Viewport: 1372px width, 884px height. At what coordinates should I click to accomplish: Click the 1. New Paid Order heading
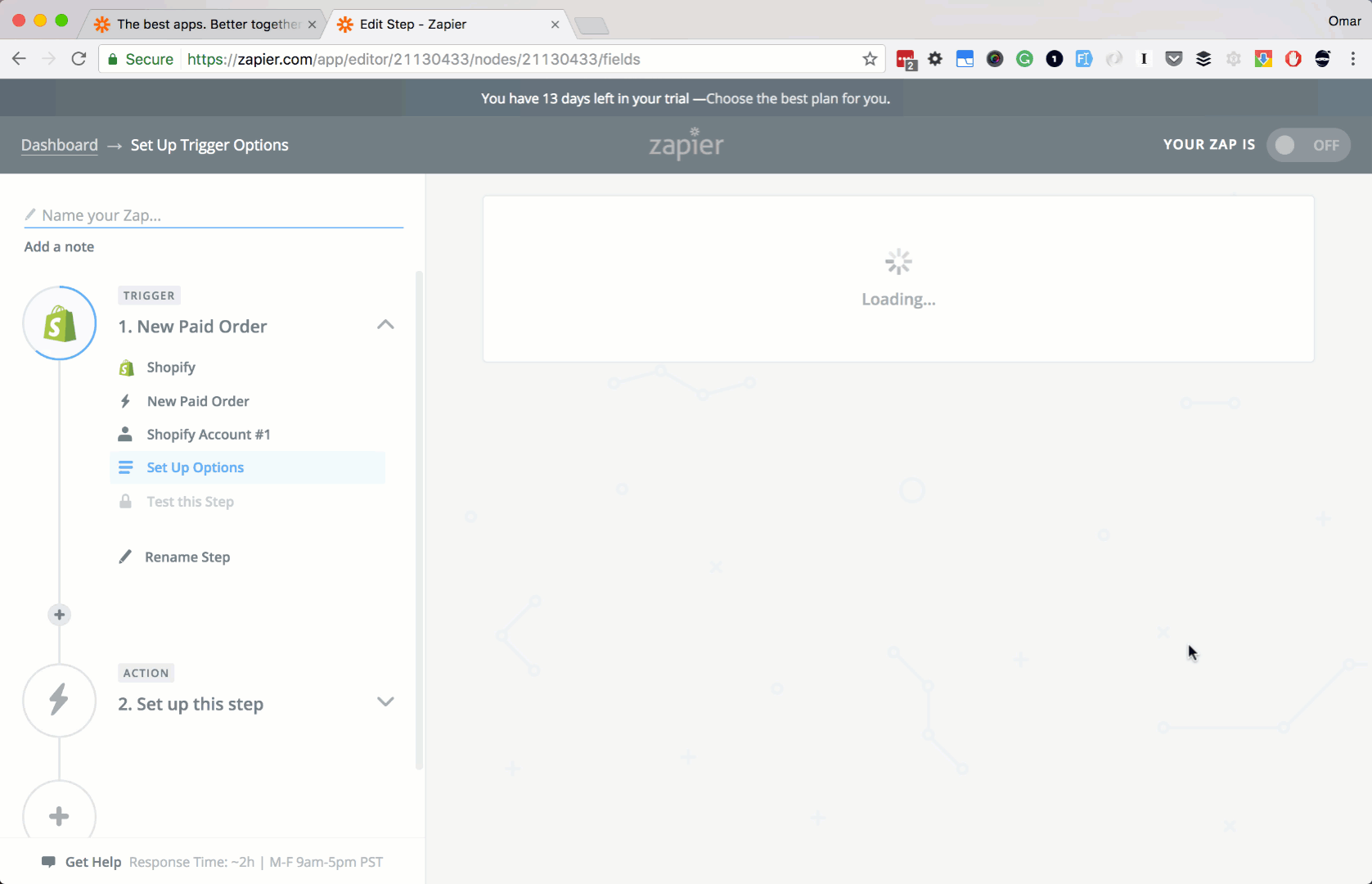point(192,327)
